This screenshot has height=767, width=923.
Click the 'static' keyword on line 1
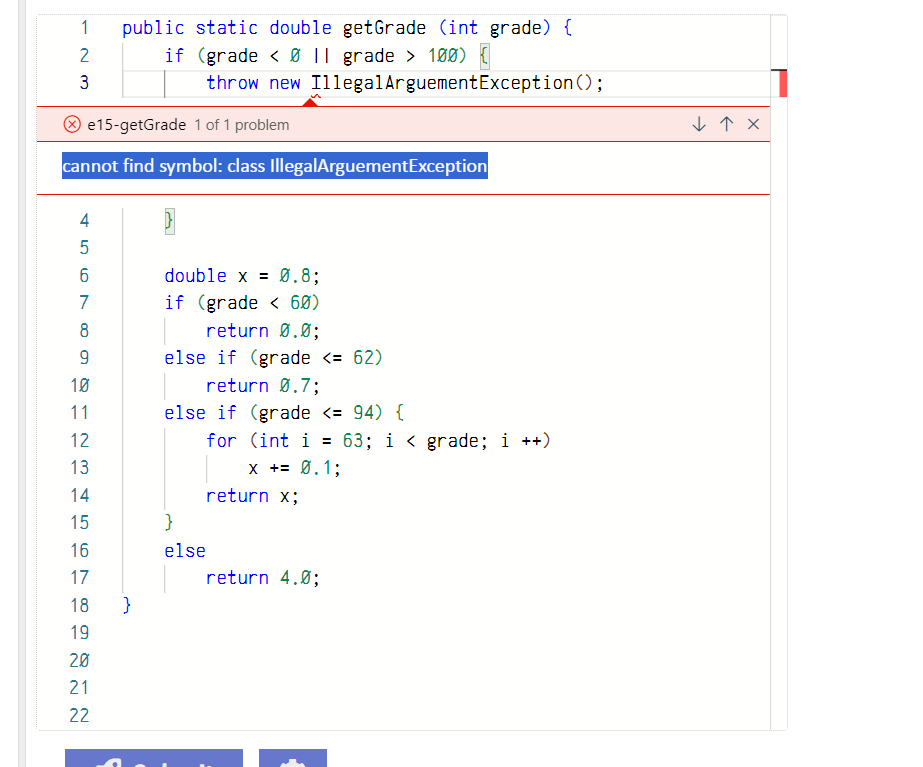coord(227,28)
